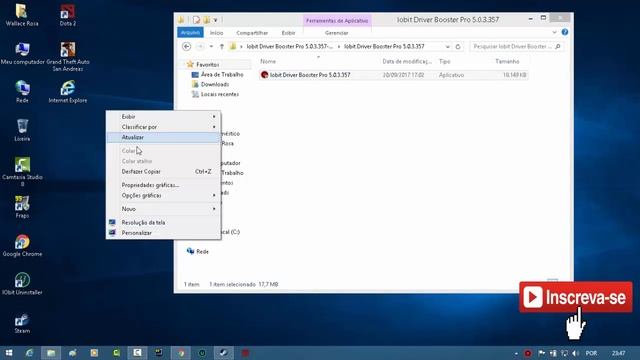Switch to the Exibir ribbon tab

point(288,33)
